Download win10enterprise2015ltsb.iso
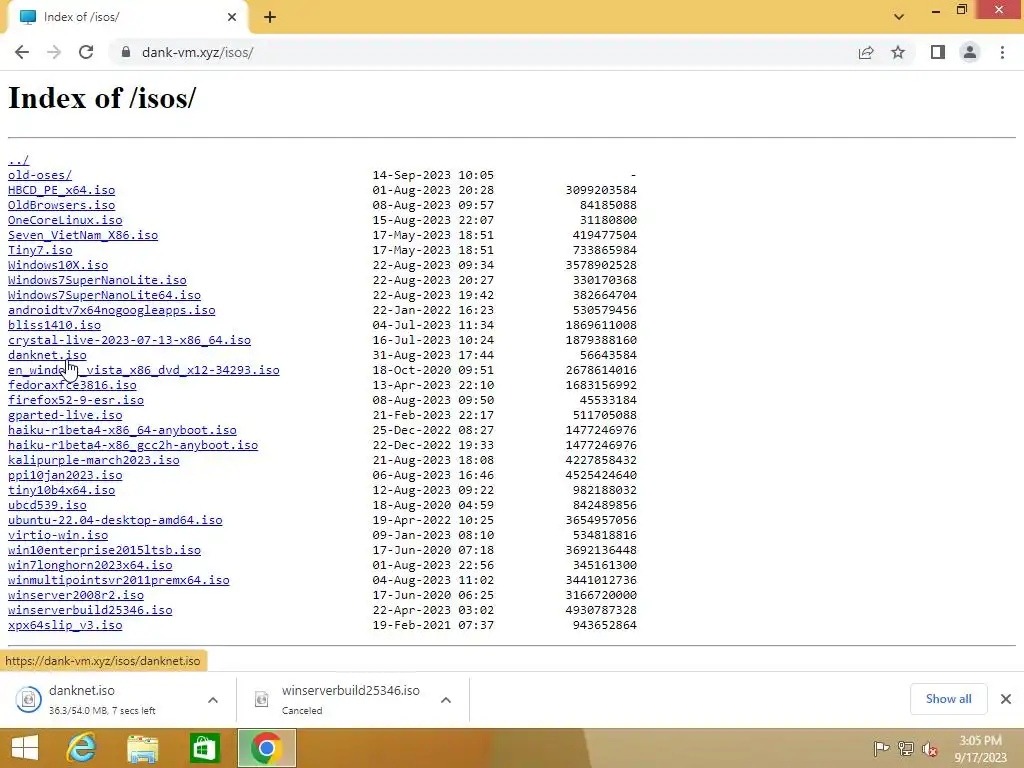Image resolution: width=1024 pixels, height=768 pixels. [x=104, y=551]
